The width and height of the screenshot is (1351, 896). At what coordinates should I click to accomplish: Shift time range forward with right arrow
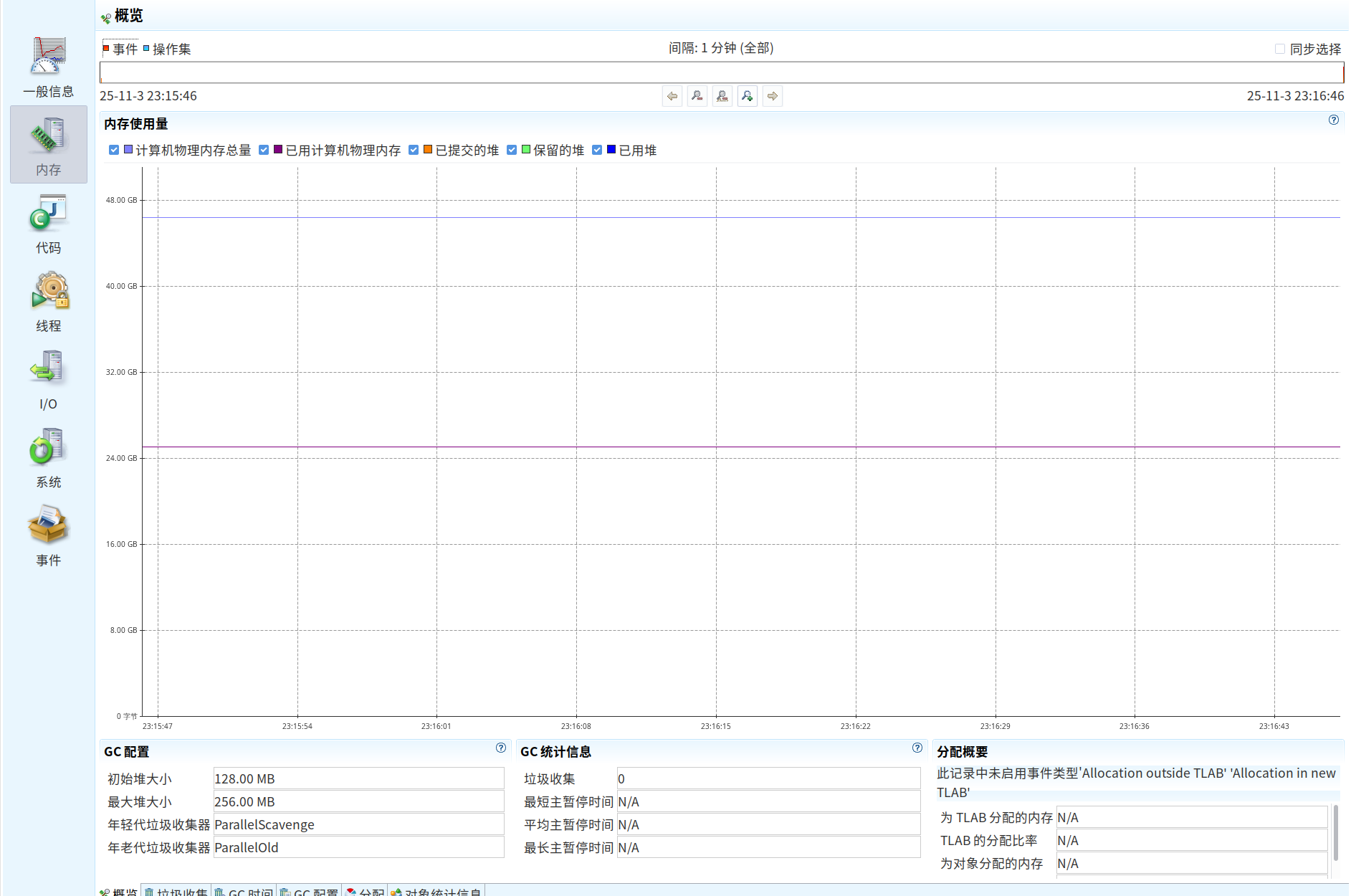(x=773, y=96)
